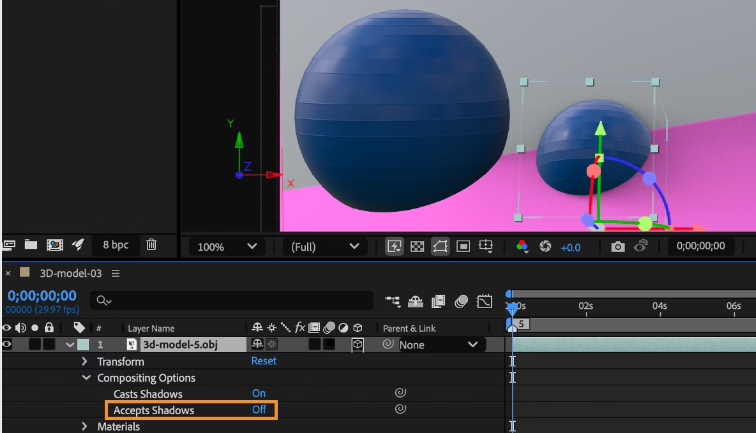The image size is (756, 433).
Task: Toggle transparency grid in viewer
Action: point(418,246)
